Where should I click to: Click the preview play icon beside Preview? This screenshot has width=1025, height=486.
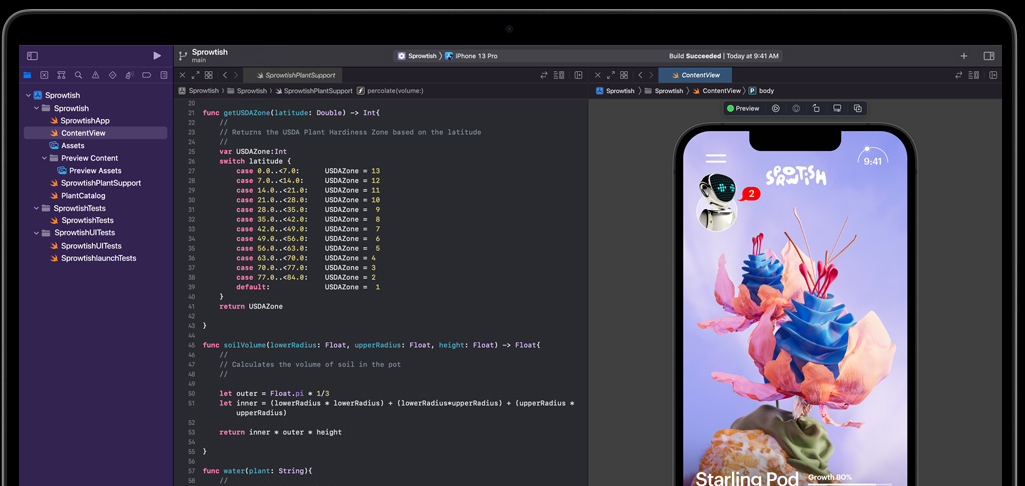pyautogui.click(x=775, y=108)
